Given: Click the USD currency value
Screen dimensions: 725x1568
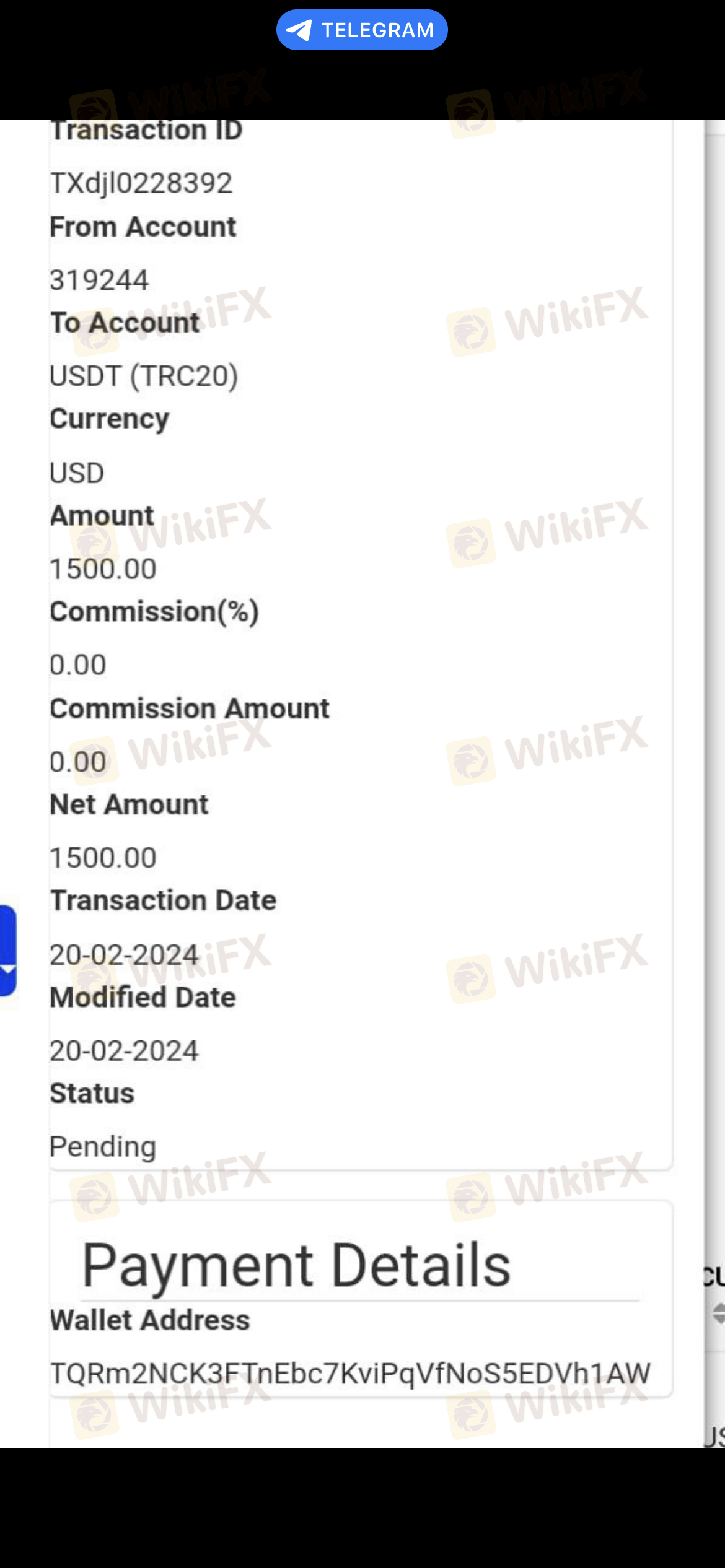Looking at the screenshot, I should pos(77,474).
